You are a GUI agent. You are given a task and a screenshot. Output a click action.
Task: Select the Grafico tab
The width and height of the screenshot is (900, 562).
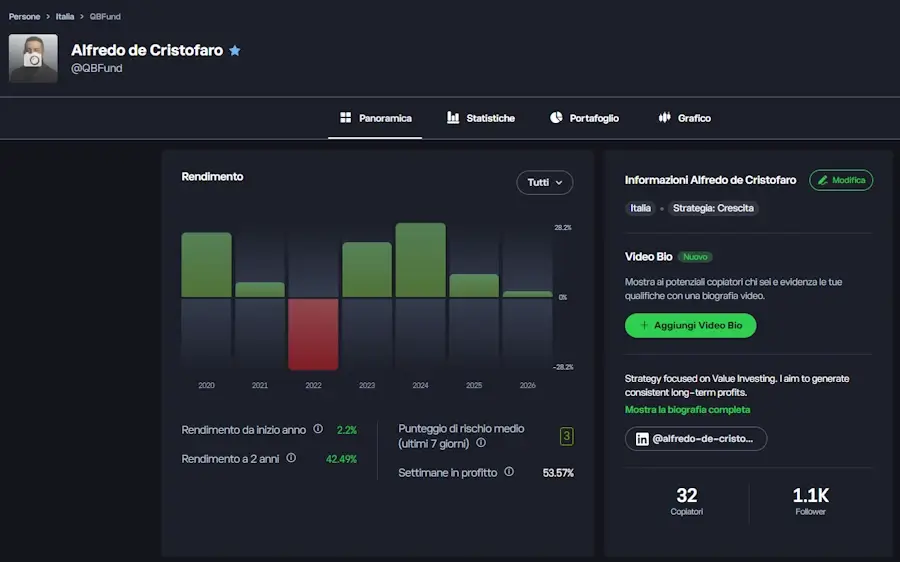tap(684, 118)
